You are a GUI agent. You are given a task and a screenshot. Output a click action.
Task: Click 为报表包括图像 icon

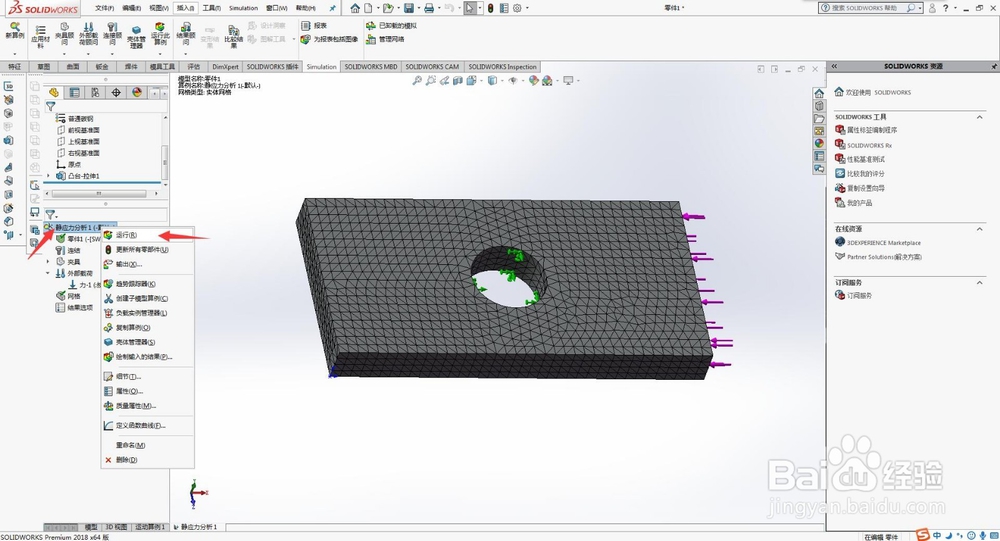[329, 40]
